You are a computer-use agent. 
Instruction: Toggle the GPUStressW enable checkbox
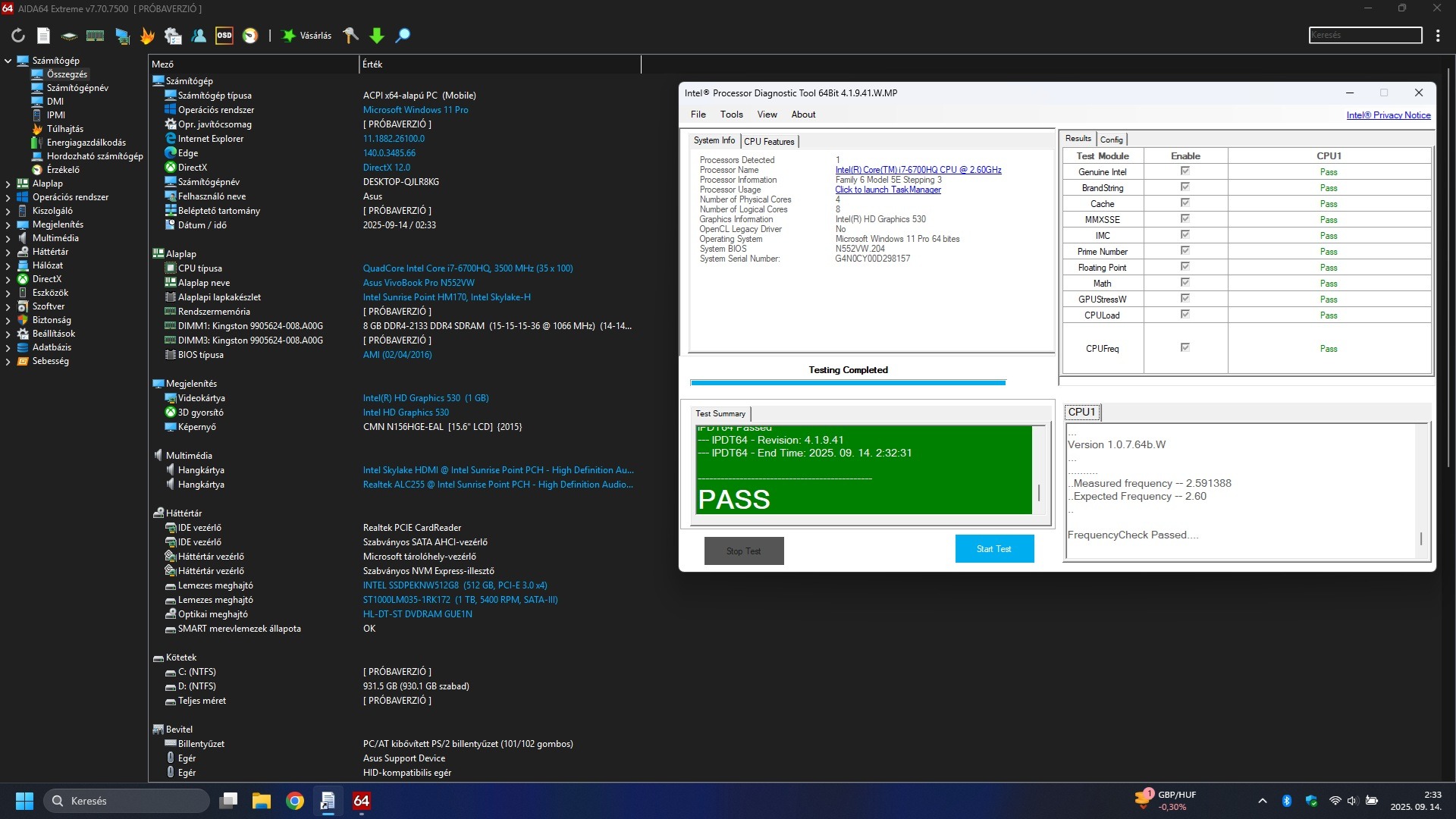pos(1185,299)
